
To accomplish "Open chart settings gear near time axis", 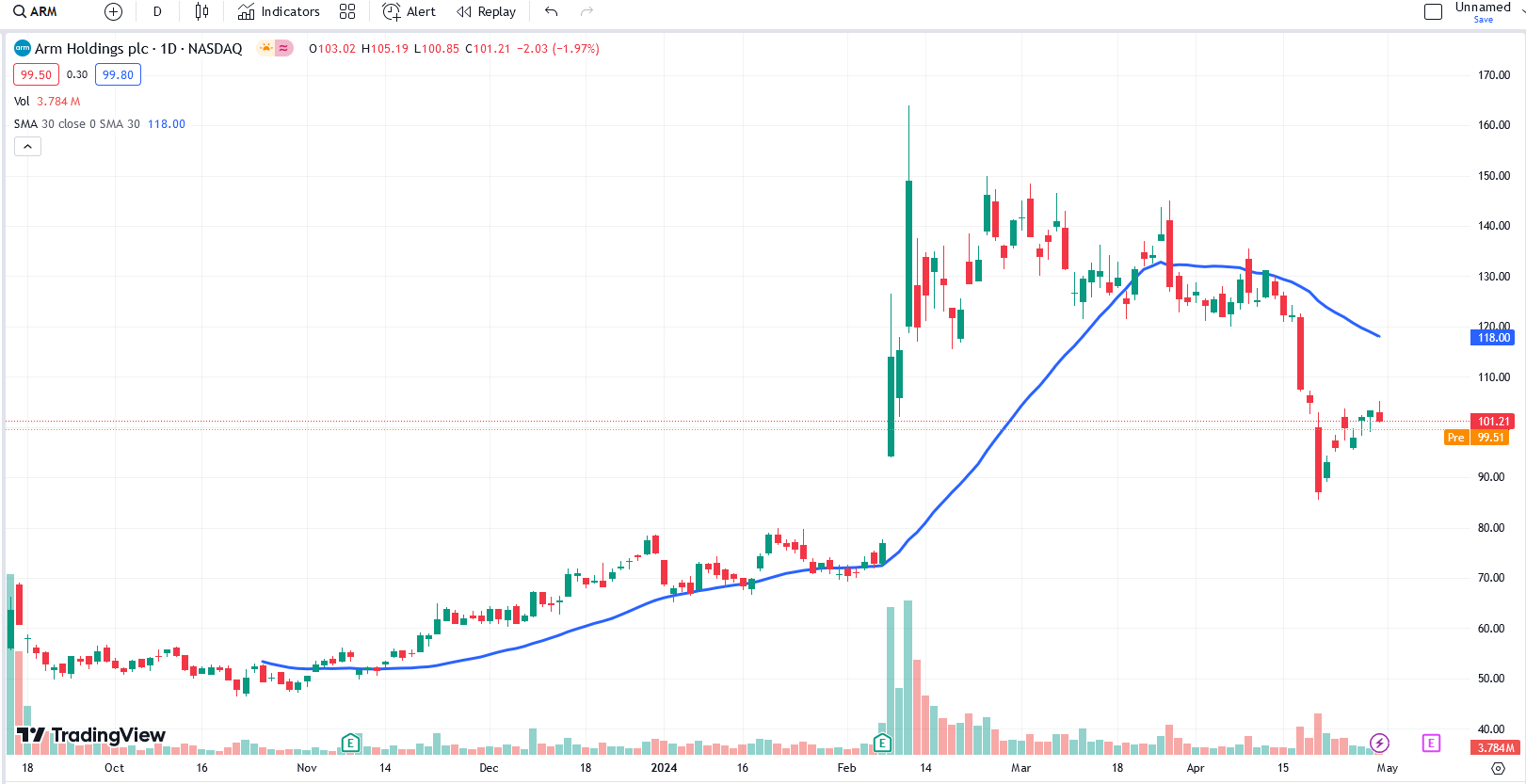I will [1498, 768].
